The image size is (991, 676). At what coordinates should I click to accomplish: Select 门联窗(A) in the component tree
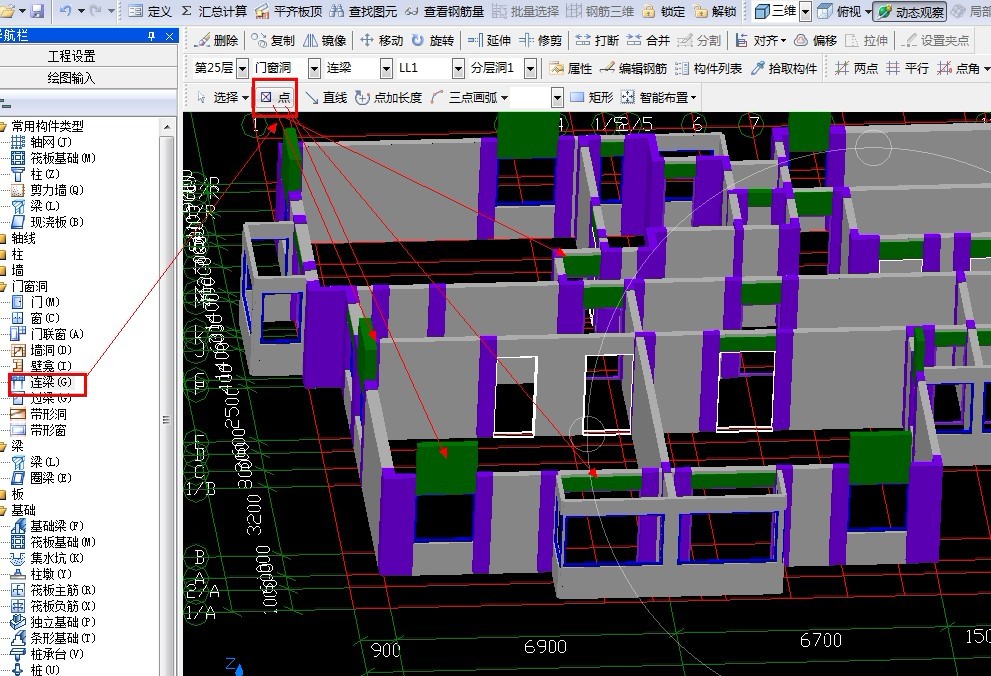coord(47,334)
